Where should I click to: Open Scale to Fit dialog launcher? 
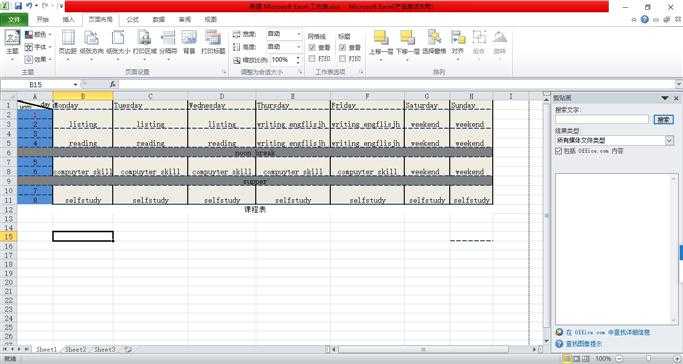pyautogui.click(x=300, y=72)
